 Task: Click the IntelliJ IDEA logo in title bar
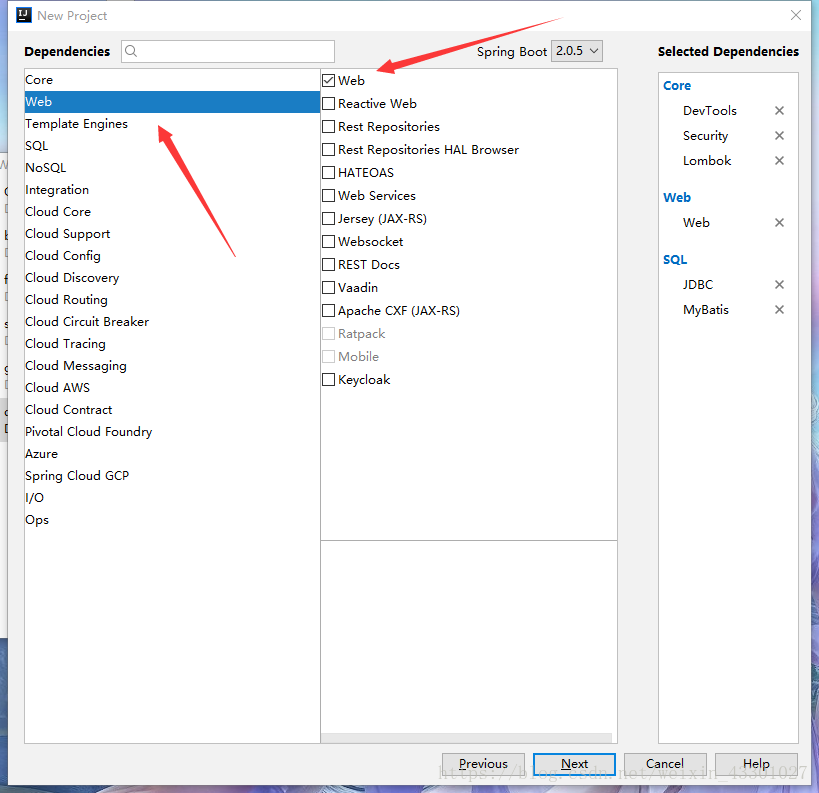coord(24,15)
